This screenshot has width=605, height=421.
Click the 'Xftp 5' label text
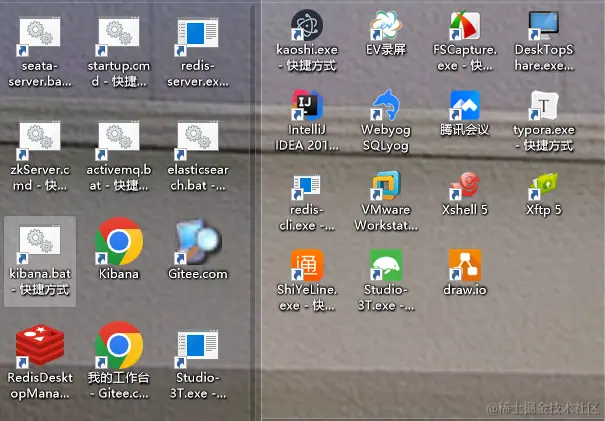coord(544,210)
